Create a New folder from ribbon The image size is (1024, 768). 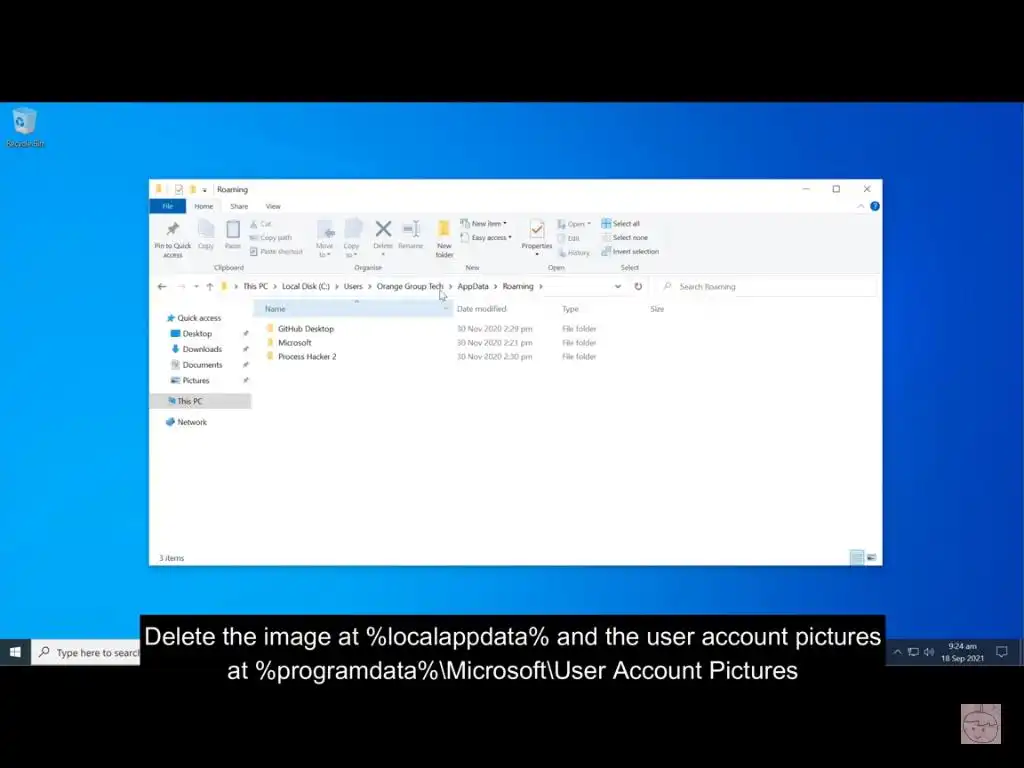click(x=444, y=238)
